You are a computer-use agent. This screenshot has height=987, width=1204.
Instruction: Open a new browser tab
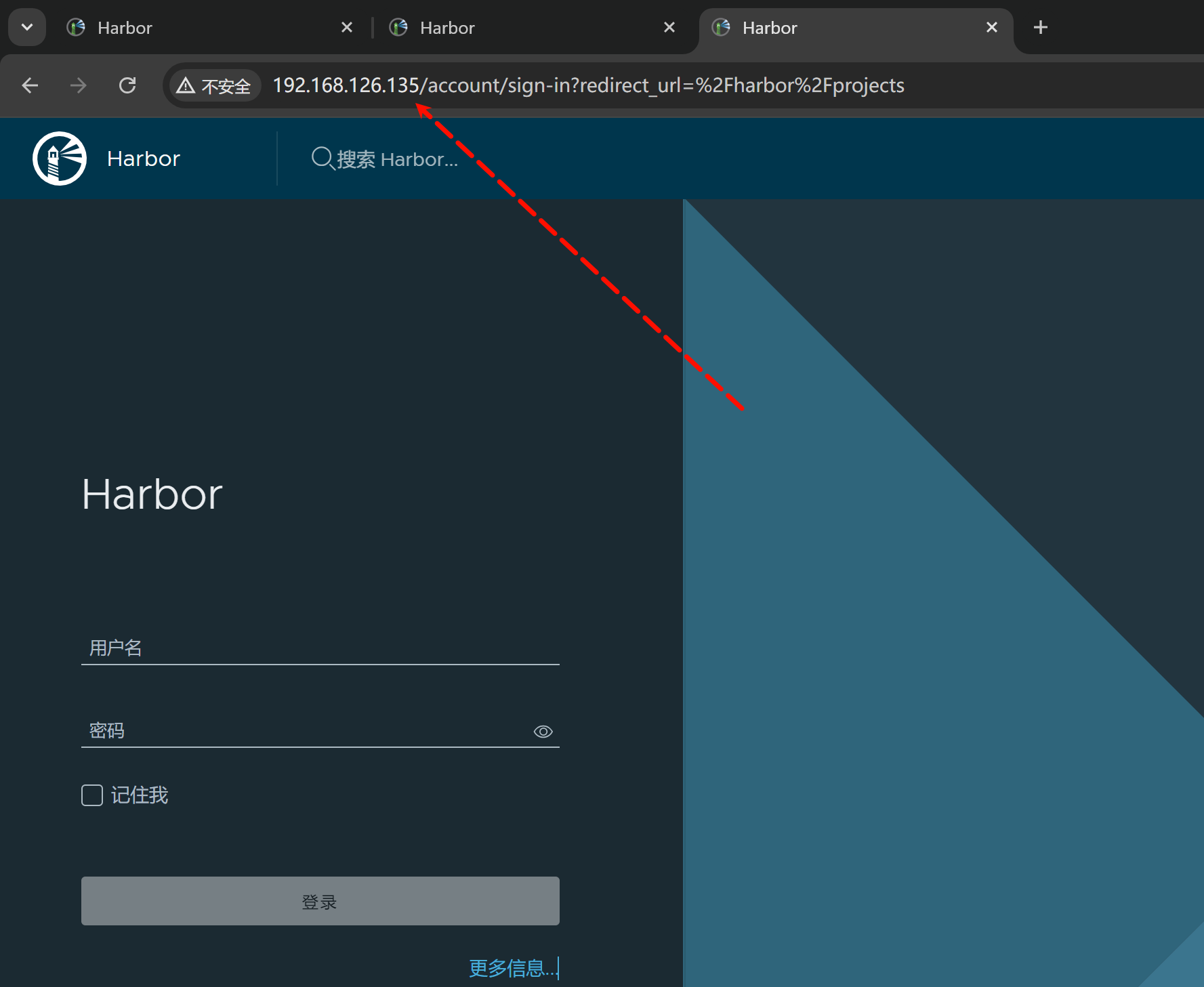pos(1040,28)
